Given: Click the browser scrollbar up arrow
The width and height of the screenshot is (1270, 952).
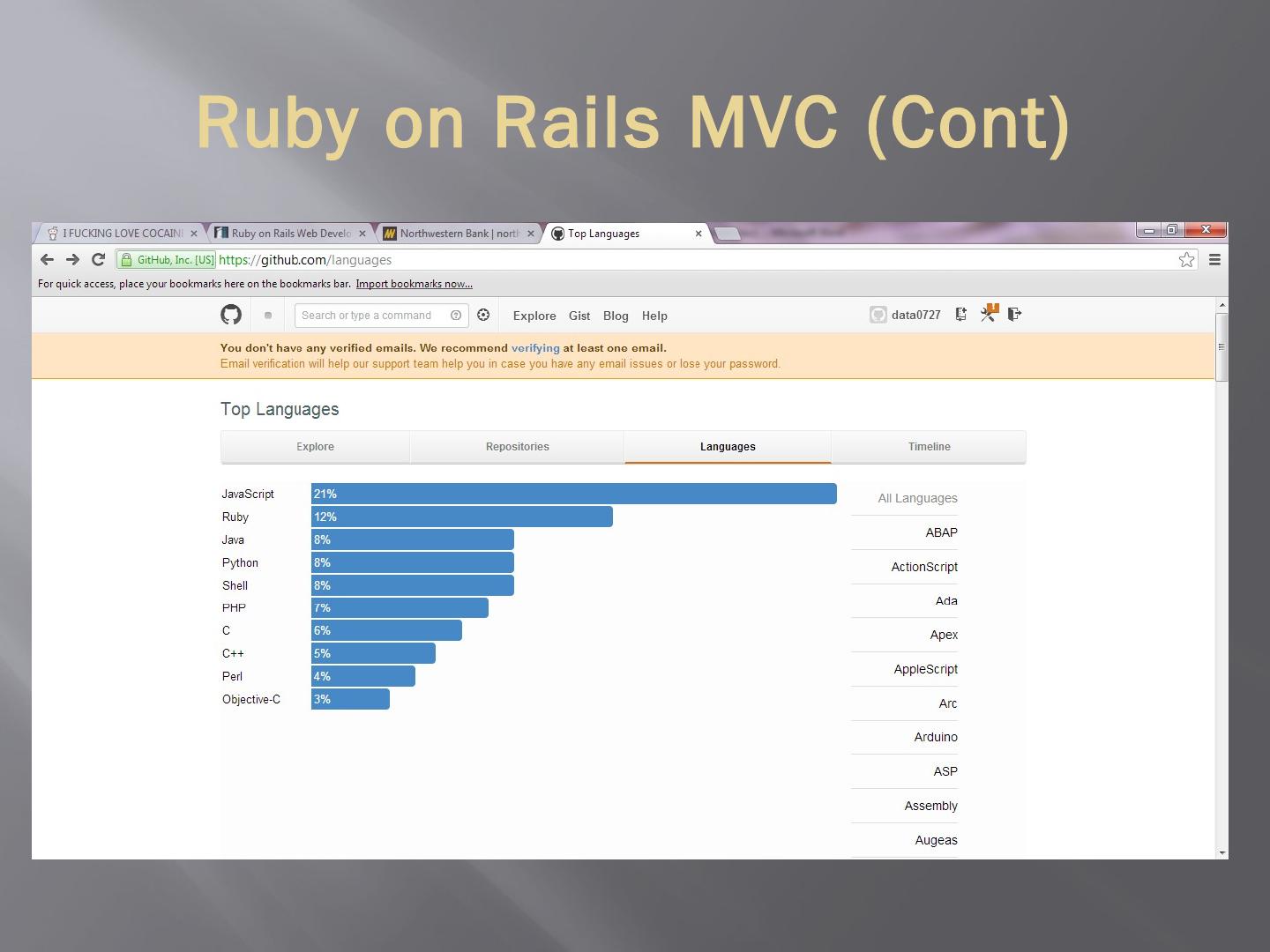Looking at the screenshot, I should tap(1221, 305).
